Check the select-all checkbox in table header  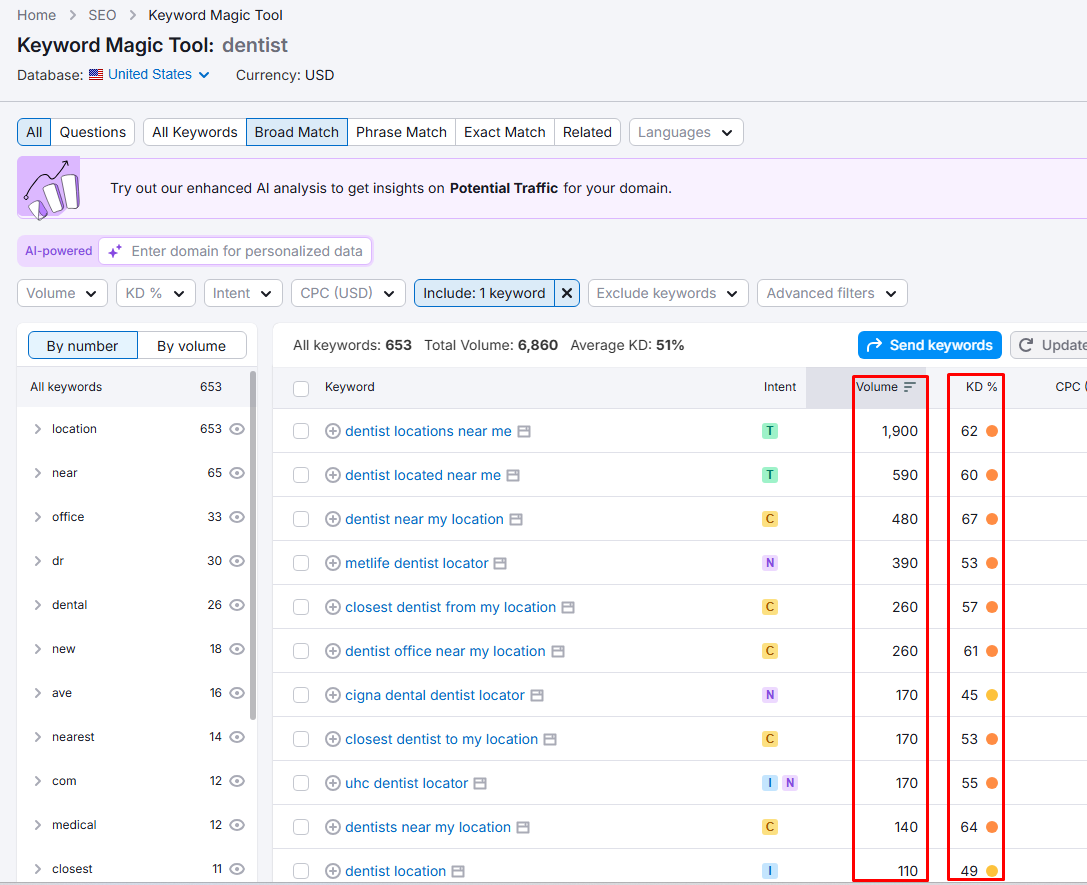301,387
